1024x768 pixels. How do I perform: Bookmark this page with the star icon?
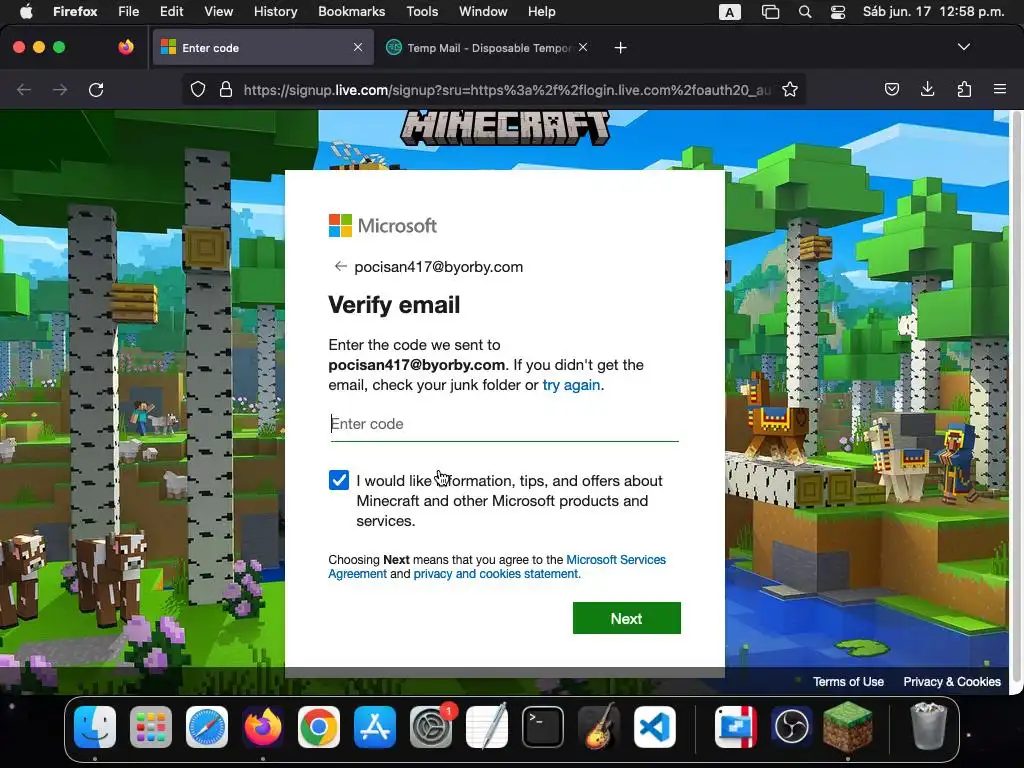coord(790,89)
